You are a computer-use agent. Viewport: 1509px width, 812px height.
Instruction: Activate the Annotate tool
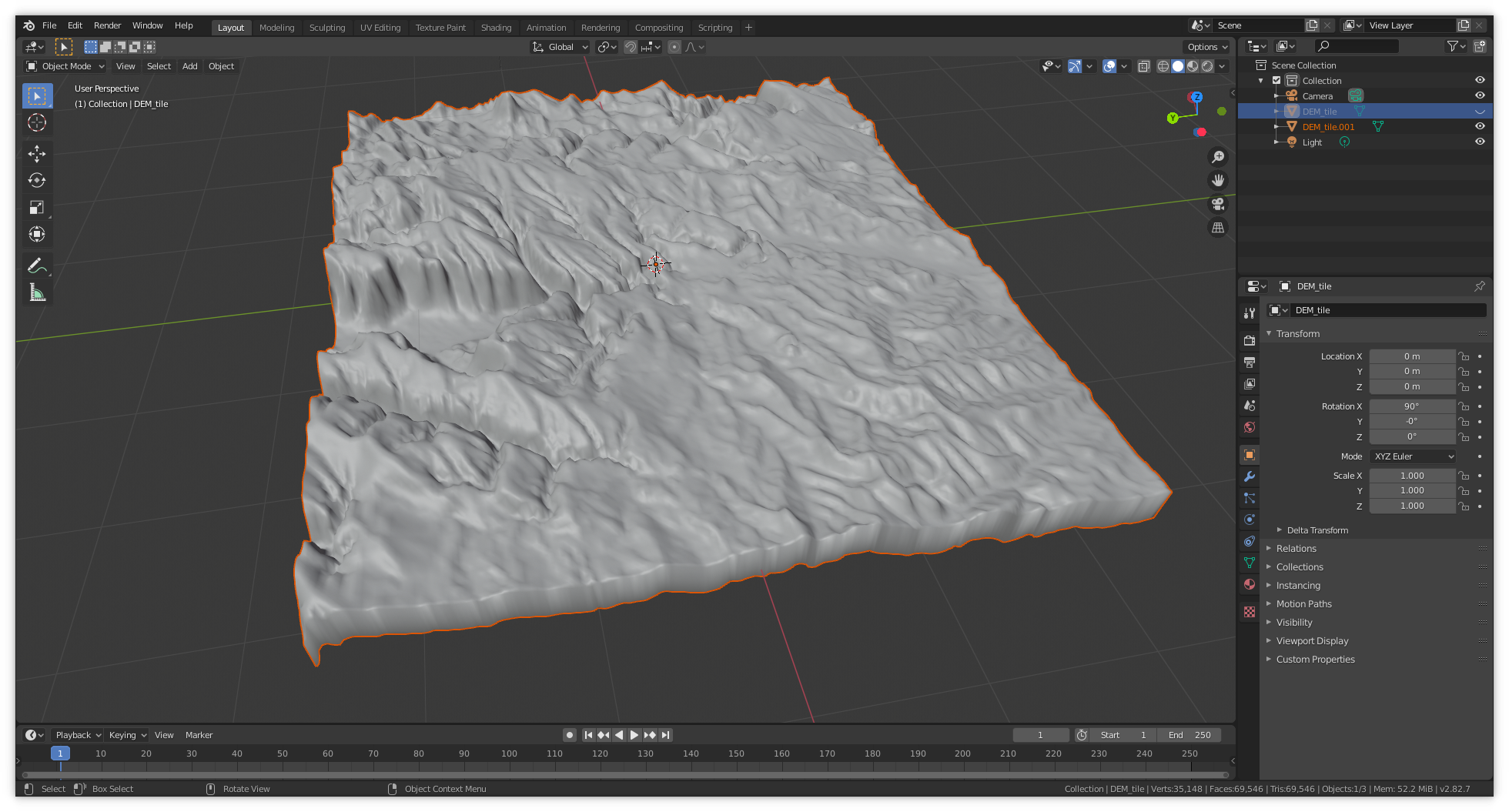[x=35, y=266]
